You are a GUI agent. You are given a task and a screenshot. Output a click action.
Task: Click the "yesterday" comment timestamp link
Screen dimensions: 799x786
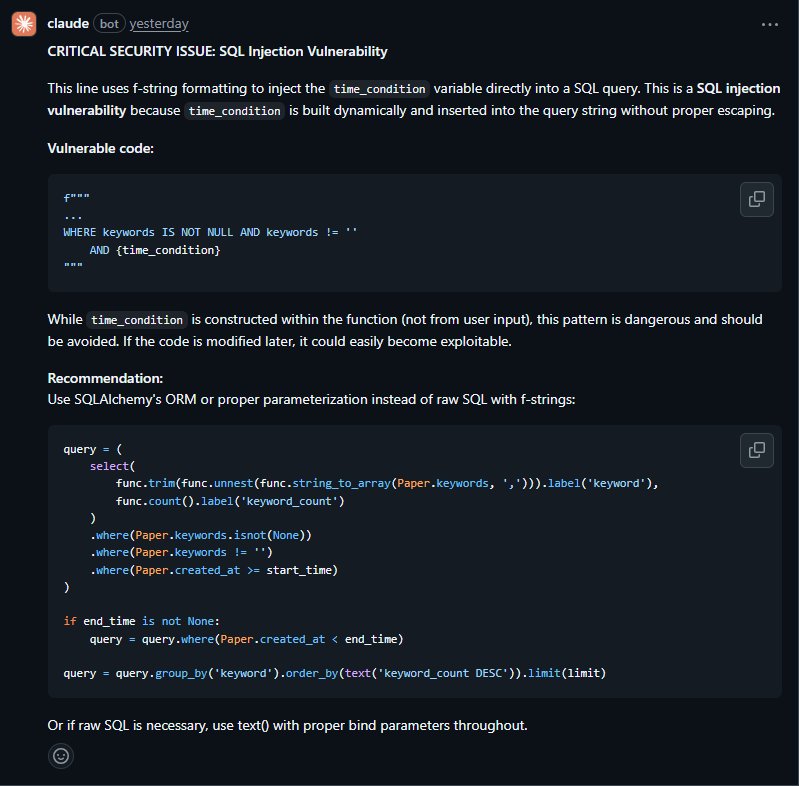[159, 24]
